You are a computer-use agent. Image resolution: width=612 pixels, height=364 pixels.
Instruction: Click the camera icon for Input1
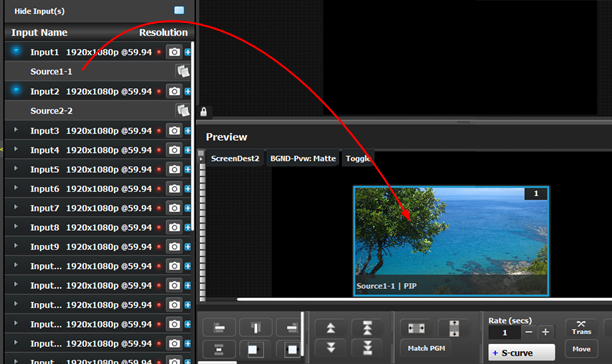(x=174, y=52)
